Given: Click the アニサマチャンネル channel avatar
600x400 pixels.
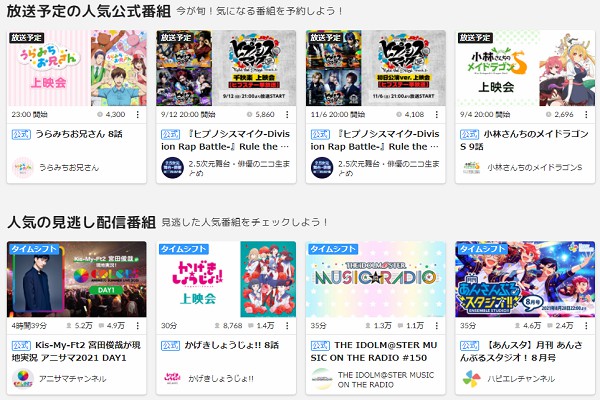Looking at the screenshot, I should tap(23, 379).
